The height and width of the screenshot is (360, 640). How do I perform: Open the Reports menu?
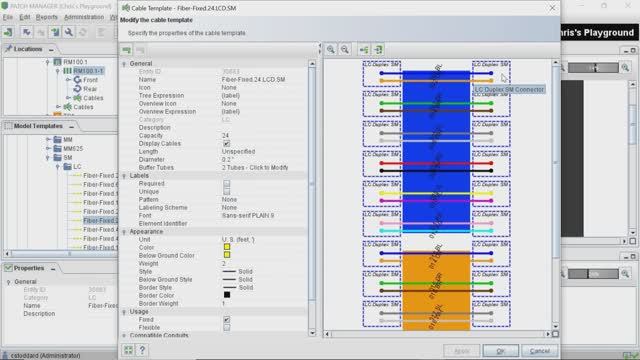[47, 17]
